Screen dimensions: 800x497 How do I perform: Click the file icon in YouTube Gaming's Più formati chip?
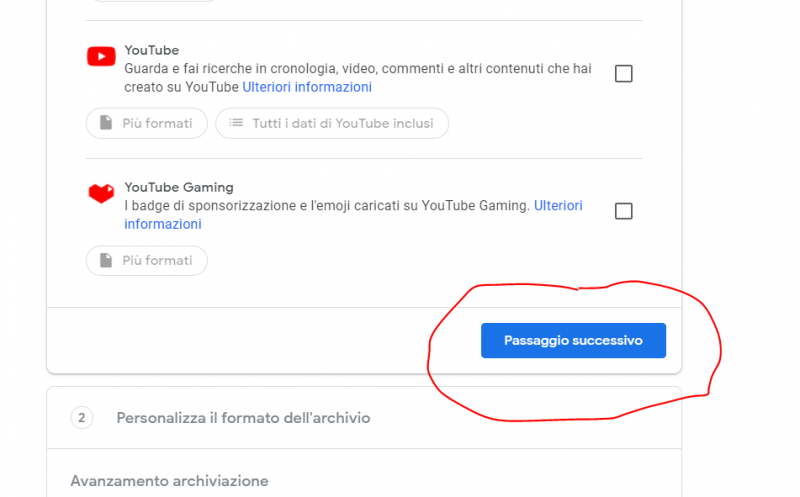coord(106,260)
